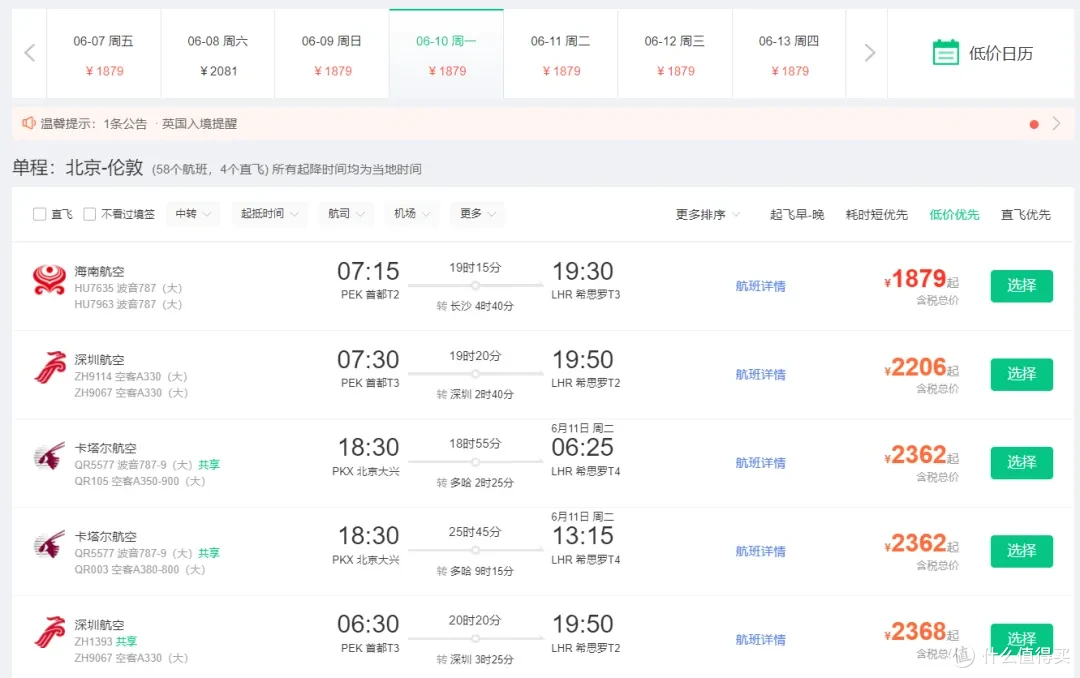The height and width of the screenshot is (678, 1080).
Task: Click the 单程: 北京-伦敦 heading
Action: click(78, 167)
